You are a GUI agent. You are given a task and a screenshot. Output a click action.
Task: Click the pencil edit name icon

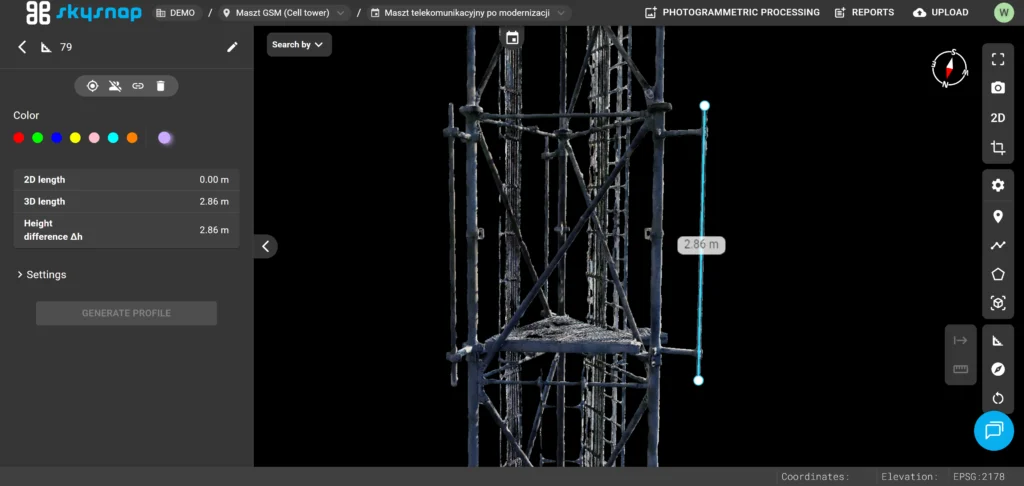[232, 47]
